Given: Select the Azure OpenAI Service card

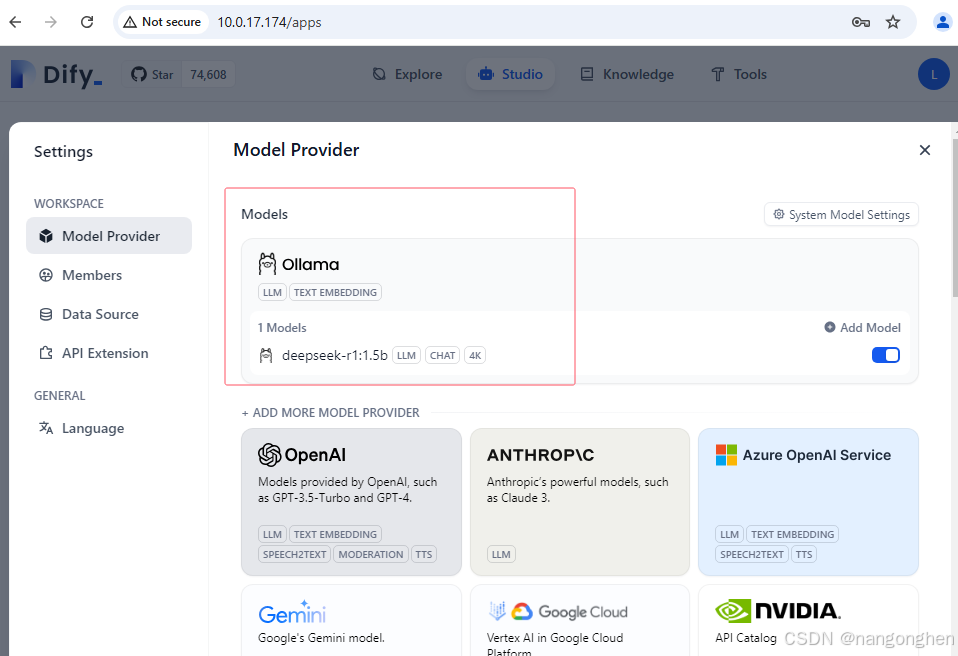Looking at the screenshot, I should point(808,502).
